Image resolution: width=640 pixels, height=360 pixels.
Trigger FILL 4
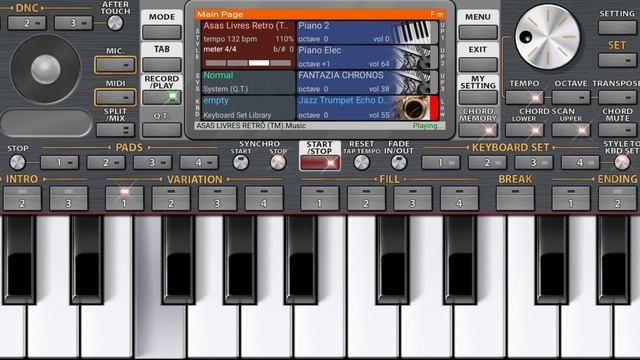coord(459,198)
